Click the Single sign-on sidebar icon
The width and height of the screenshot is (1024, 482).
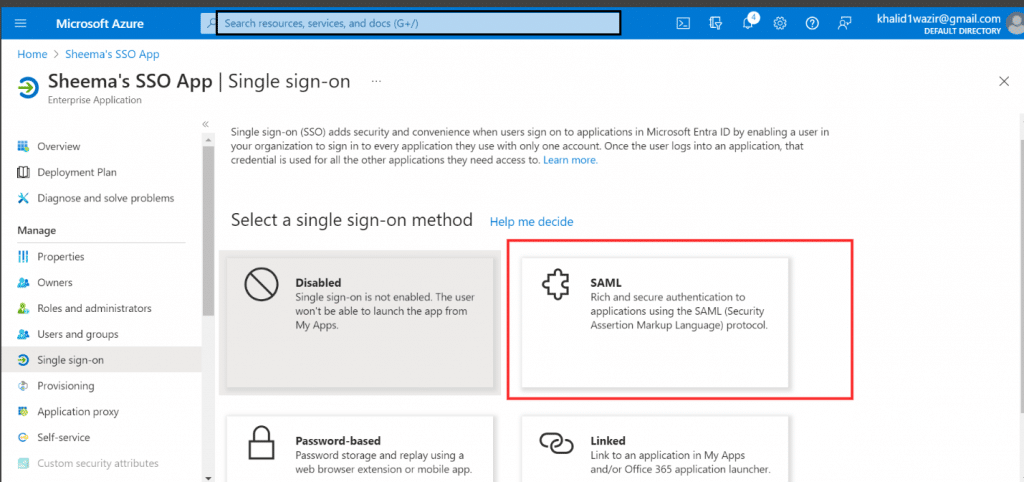tap(24, 360)
